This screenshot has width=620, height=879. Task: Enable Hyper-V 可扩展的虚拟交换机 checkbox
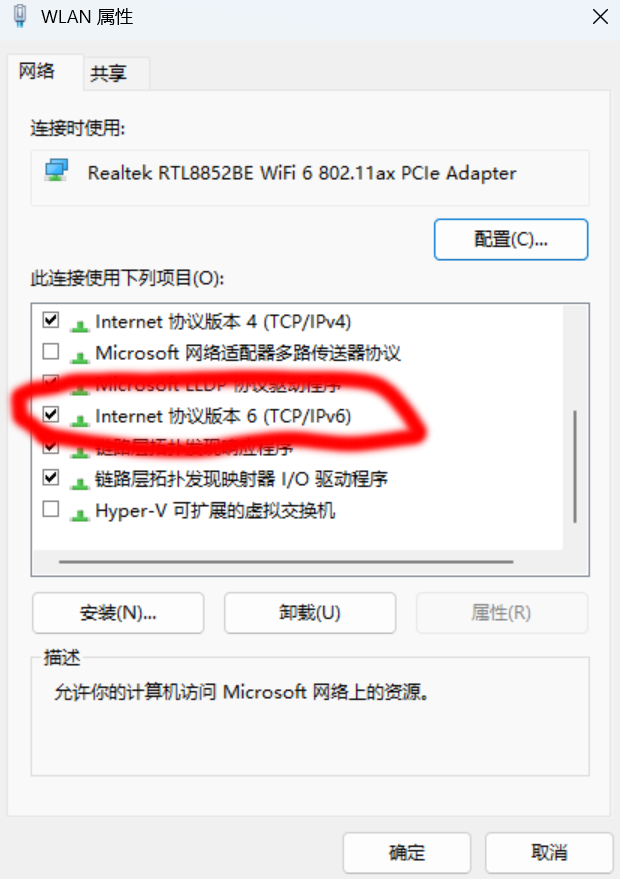tap(51, 508)
